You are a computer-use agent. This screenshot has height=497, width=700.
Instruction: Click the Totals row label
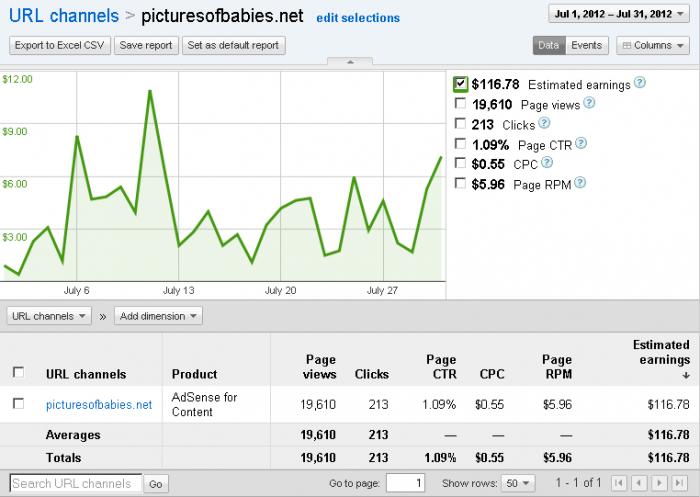tap(63, 458)
